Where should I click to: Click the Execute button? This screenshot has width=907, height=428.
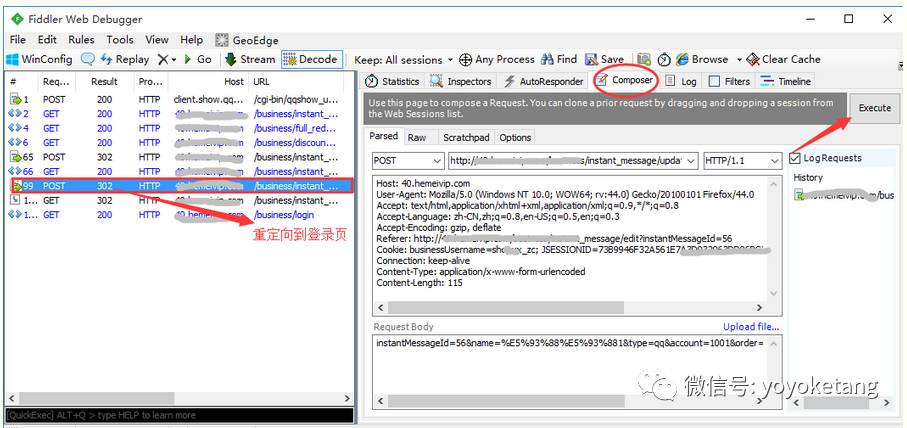click(x=874, y=108)
